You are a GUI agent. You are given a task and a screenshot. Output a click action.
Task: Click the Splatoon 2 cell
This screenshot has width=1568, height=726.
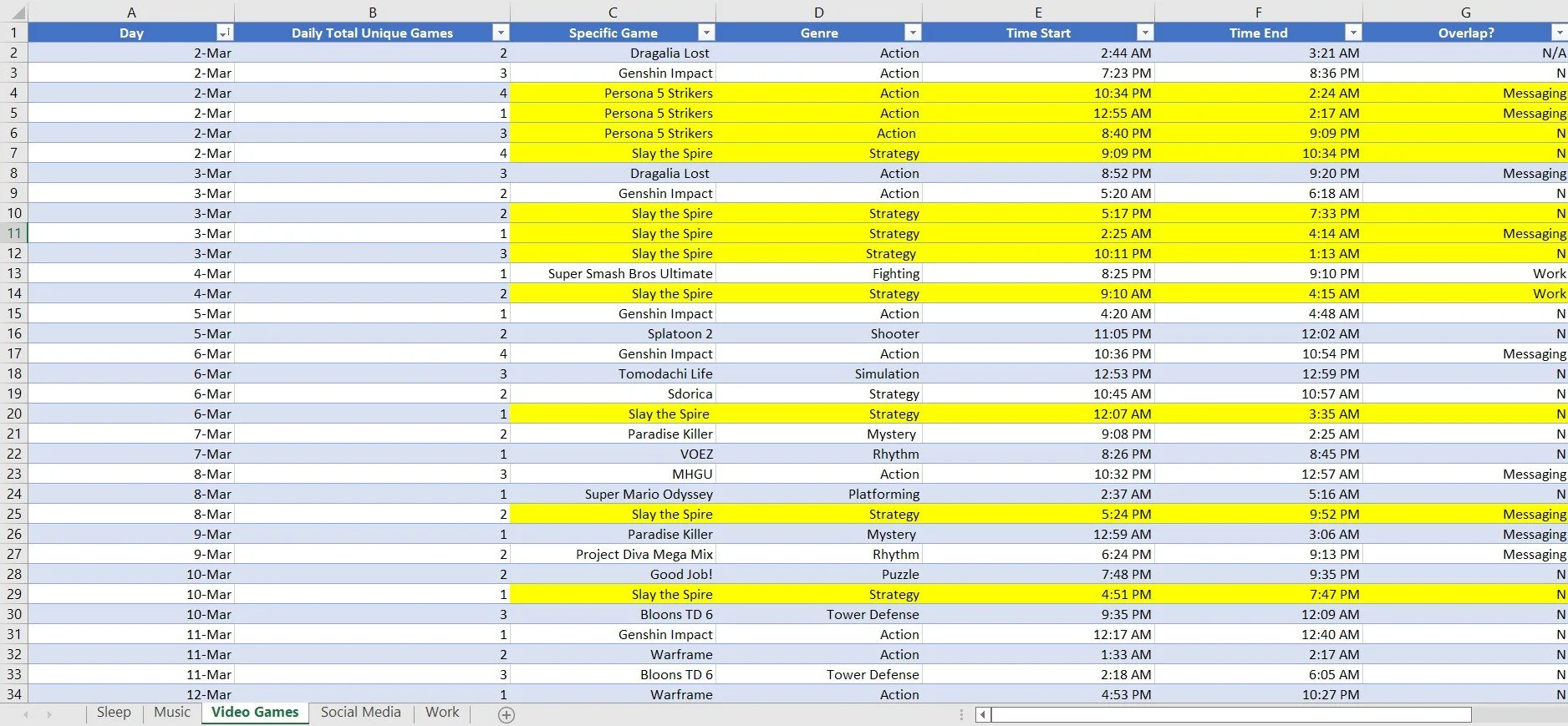click(x=613, y=333)
